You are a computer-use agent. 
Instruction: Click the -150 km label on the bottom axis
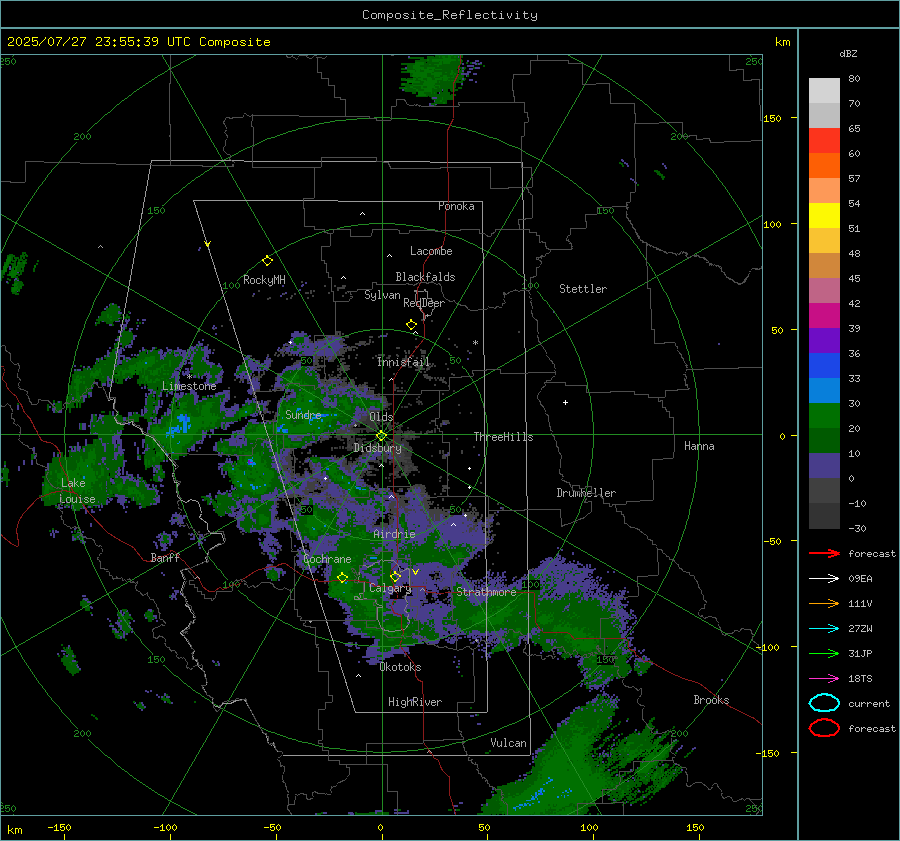59,827
